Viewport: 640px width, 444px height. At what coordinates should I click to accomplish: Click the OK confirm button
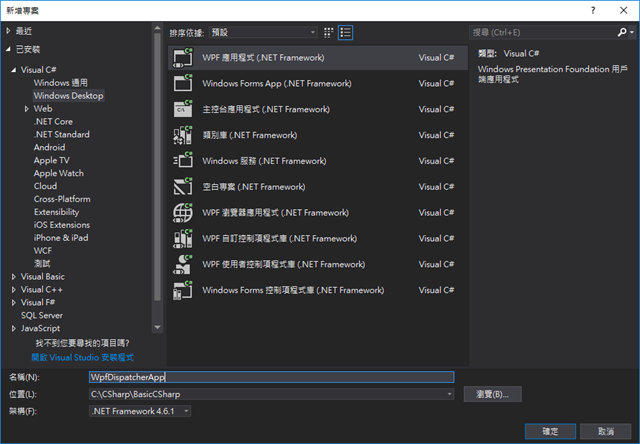550,431
